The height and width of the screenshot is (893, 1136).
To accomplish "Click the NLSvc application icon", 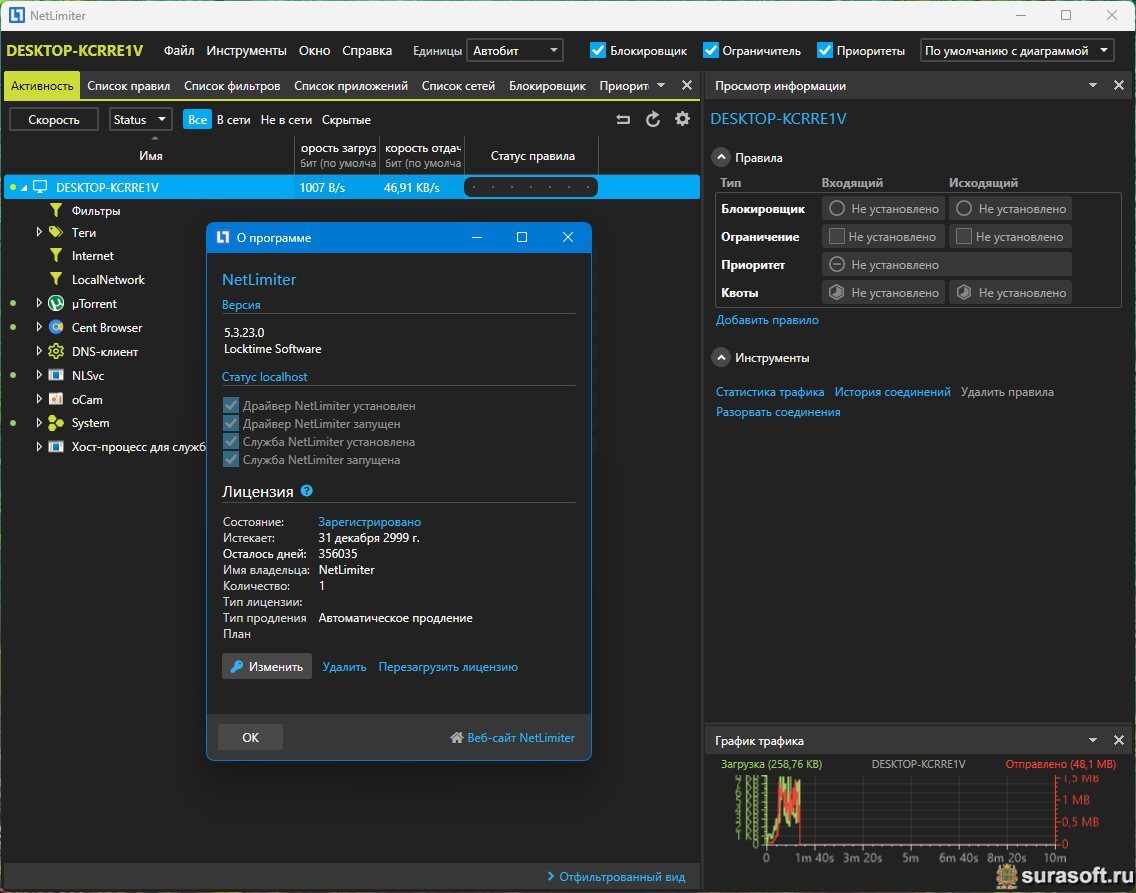I will (x=56, y=375).
